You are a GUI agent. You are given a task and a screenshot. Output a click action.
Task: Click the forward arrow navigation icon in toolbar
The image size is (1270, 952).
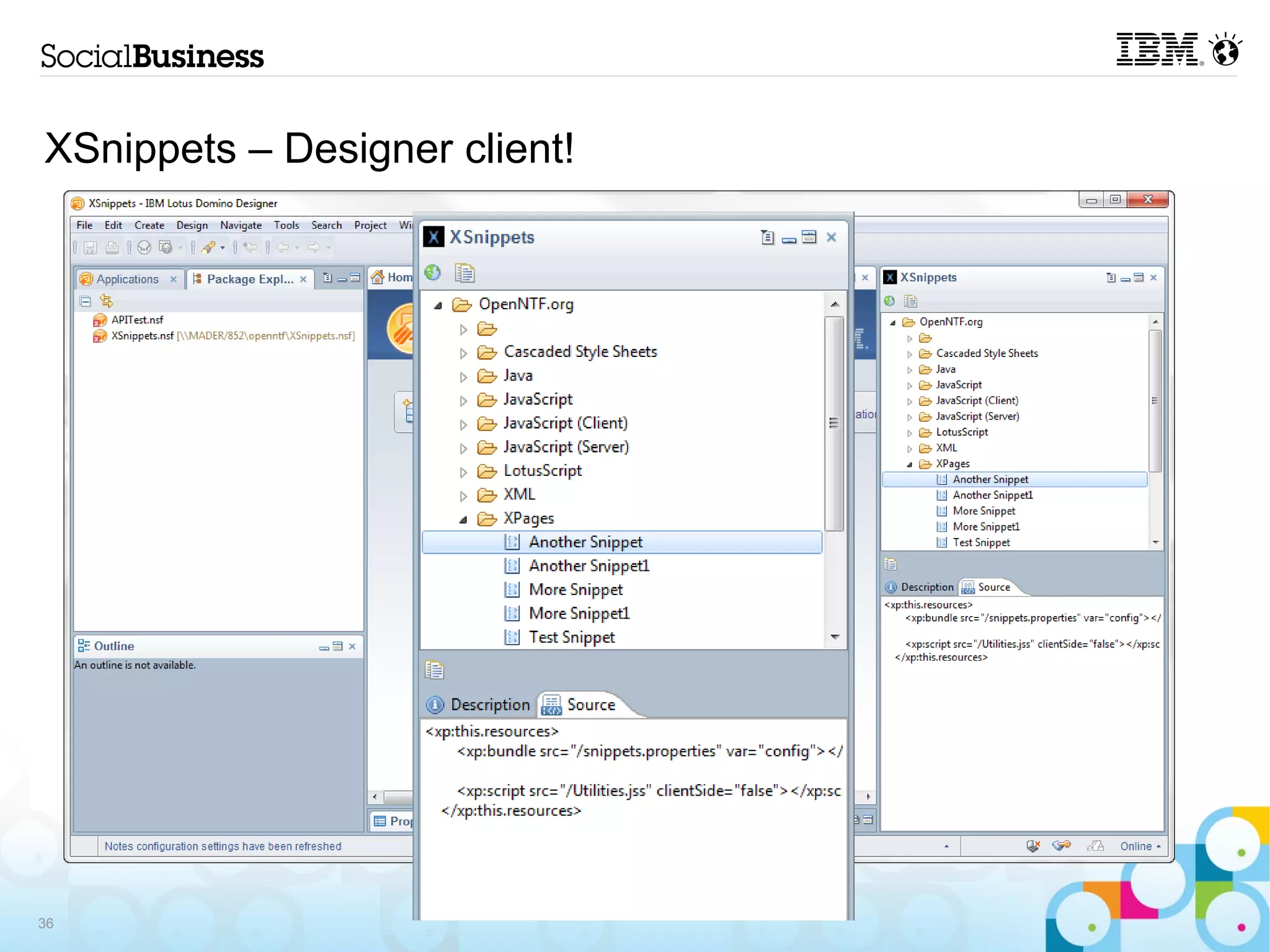[314, 248]
